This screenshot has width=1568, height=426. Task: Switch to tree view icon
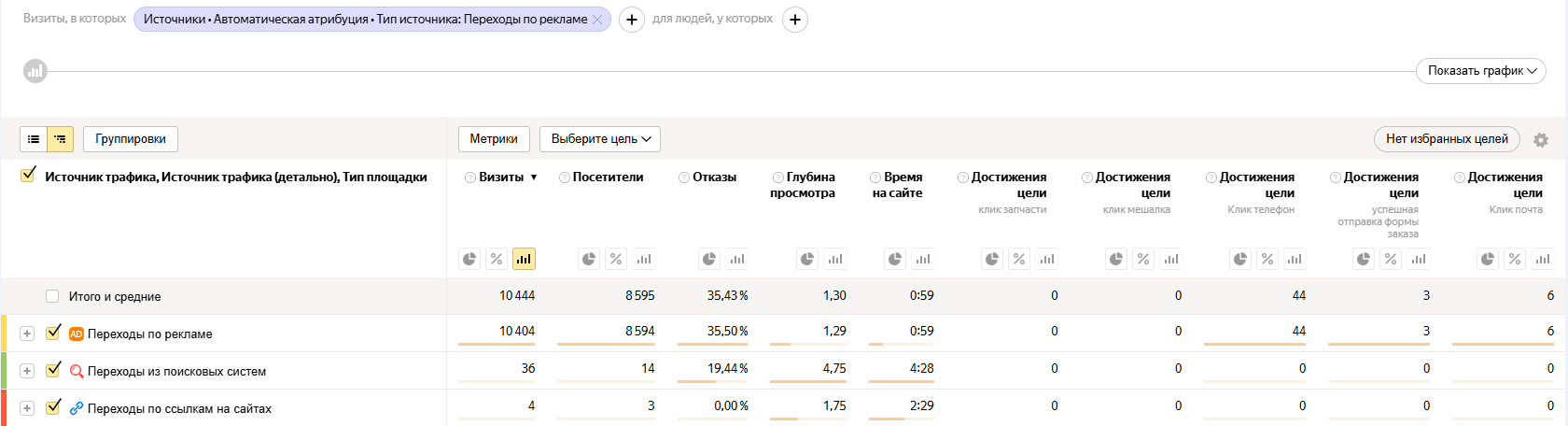pyautogui.click(x=60, y=139)
